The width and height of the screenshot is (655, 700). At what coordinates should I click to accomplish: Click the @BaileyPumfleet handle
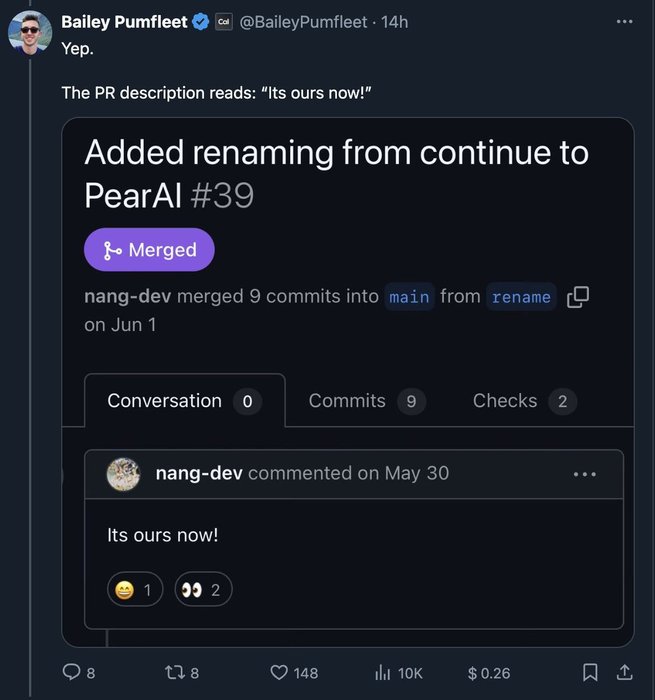303,22
